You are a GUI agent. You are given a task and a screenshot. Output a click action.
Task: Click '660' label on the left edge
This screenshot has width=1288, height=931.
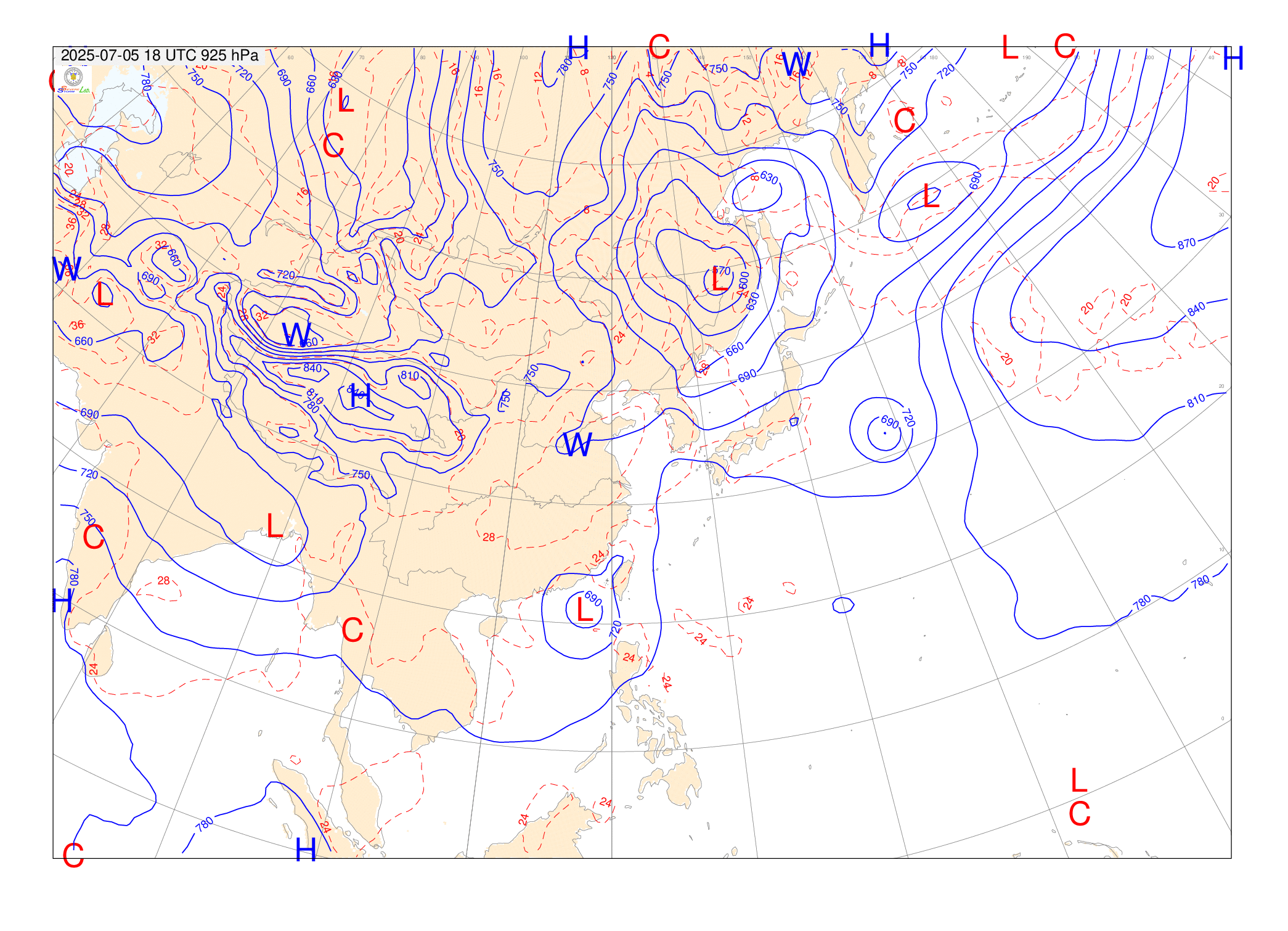(x=83, y=341)
